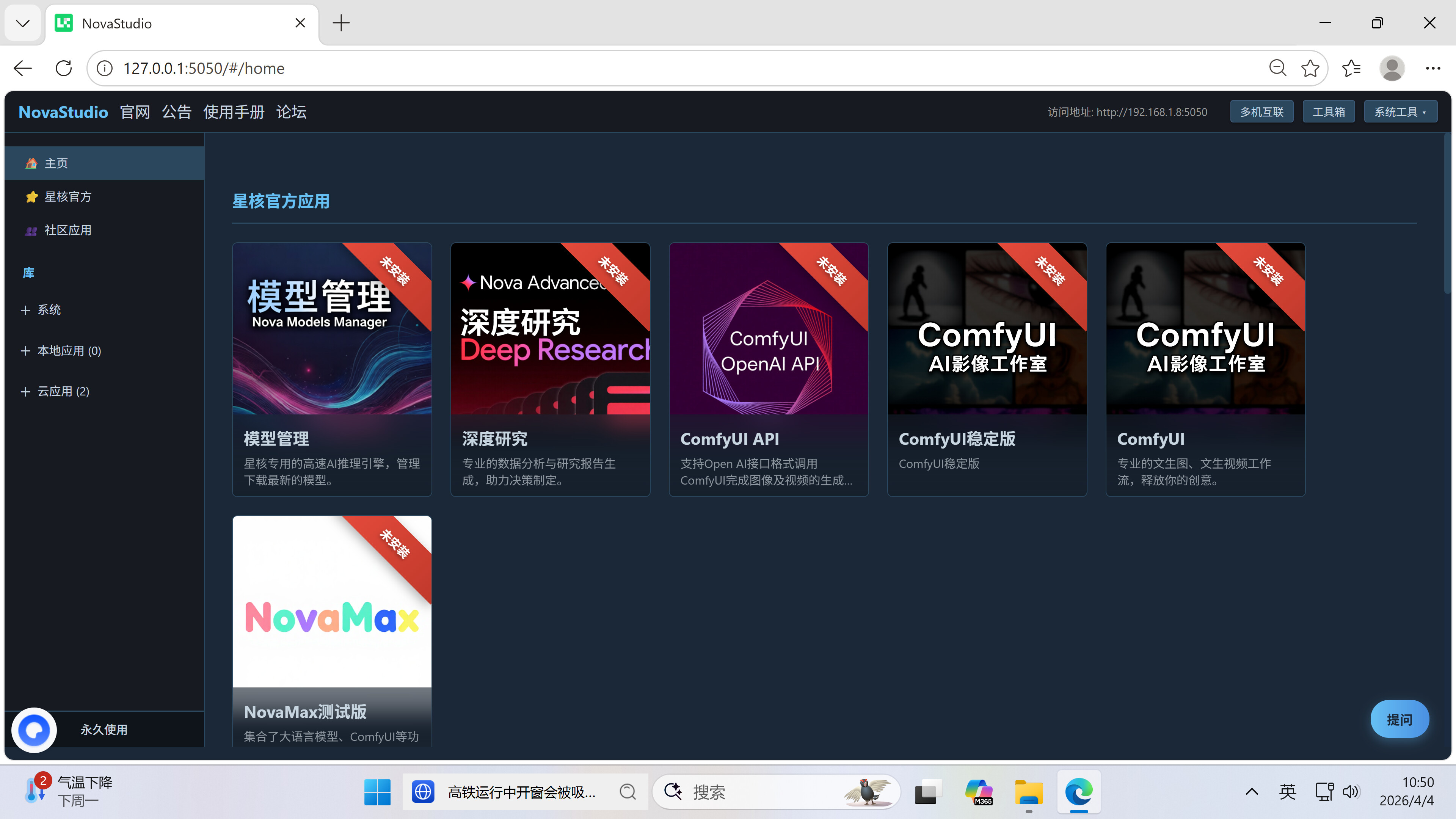Viewport: 1456px width, 819px height.
Task: Click the star icon next to 星核官方
Action: pos(31,197)
